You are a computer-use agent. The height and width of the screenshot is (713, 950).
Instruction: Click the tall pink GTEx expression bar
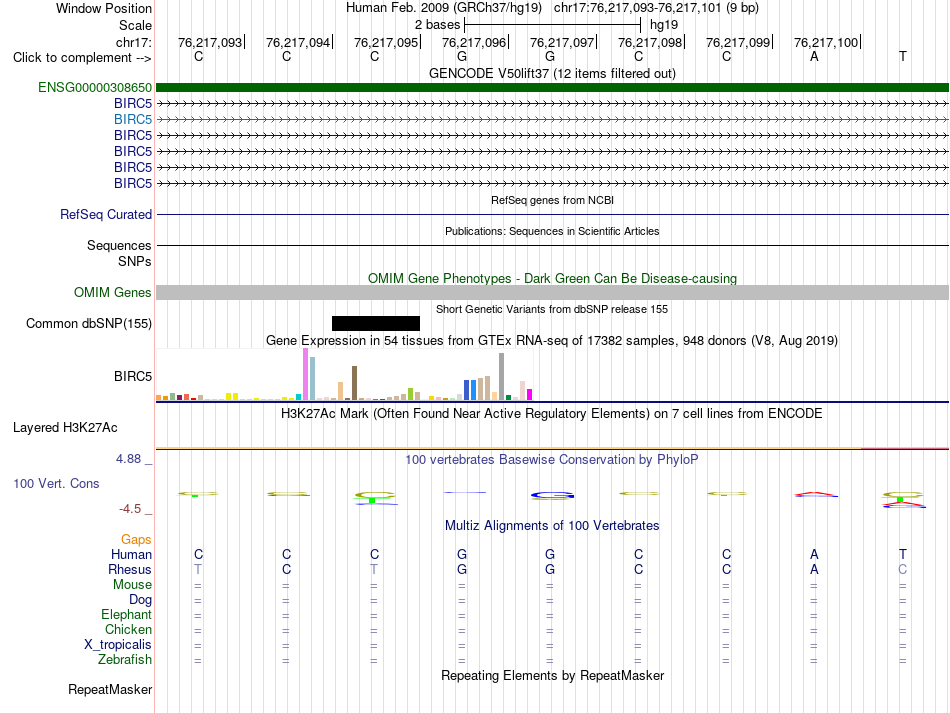click(305, 374)
